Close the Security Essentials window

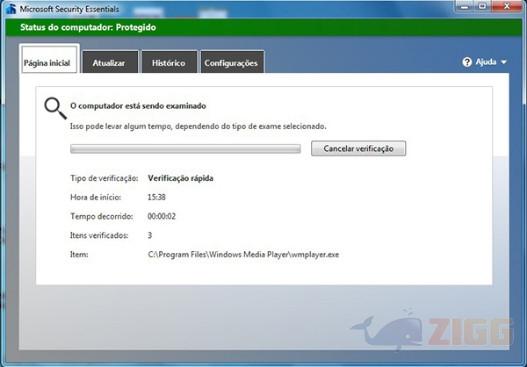pyautogui.click(x=507, y=6)
